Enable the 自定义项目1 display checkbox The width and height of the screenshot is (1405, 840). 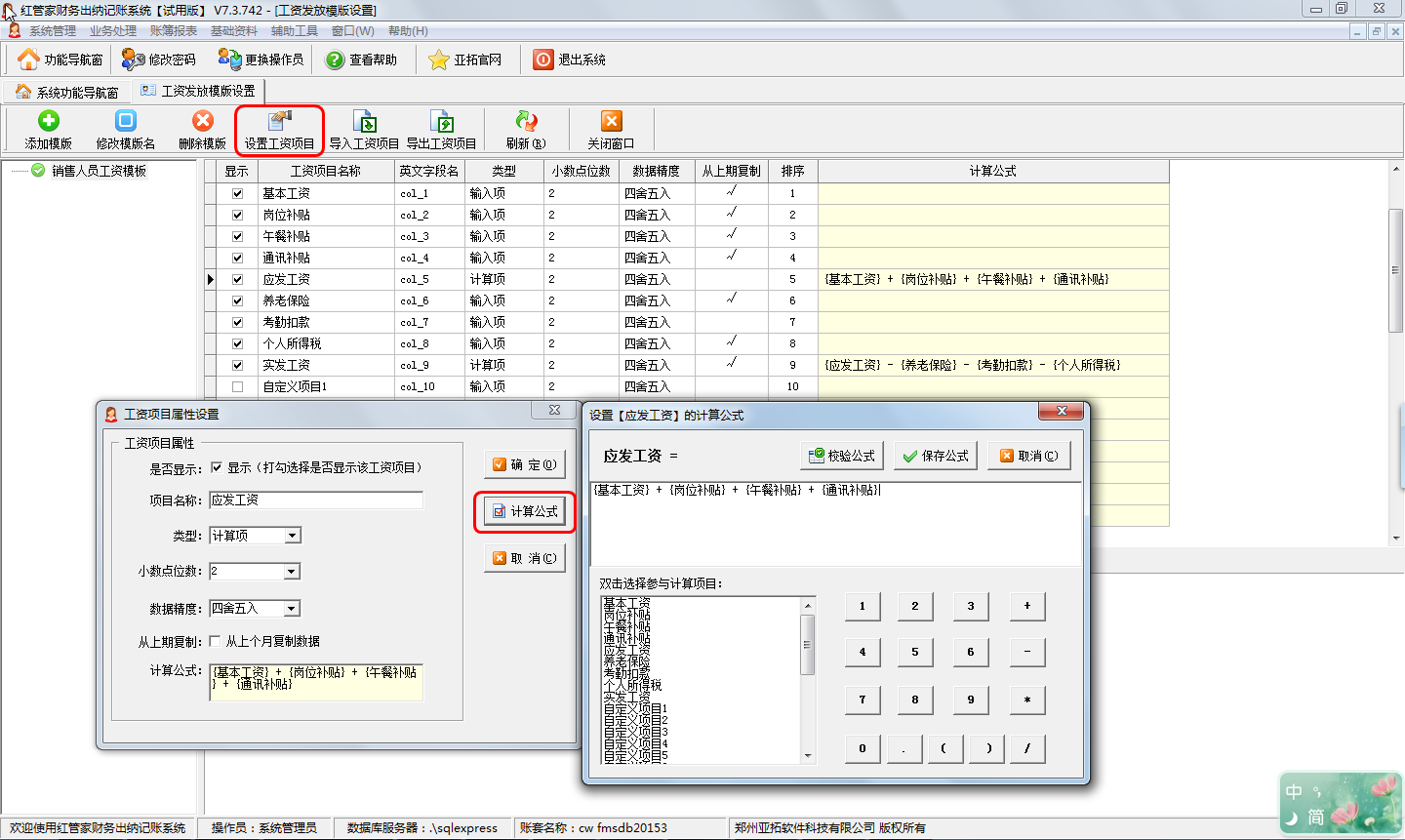click(237, 386)
